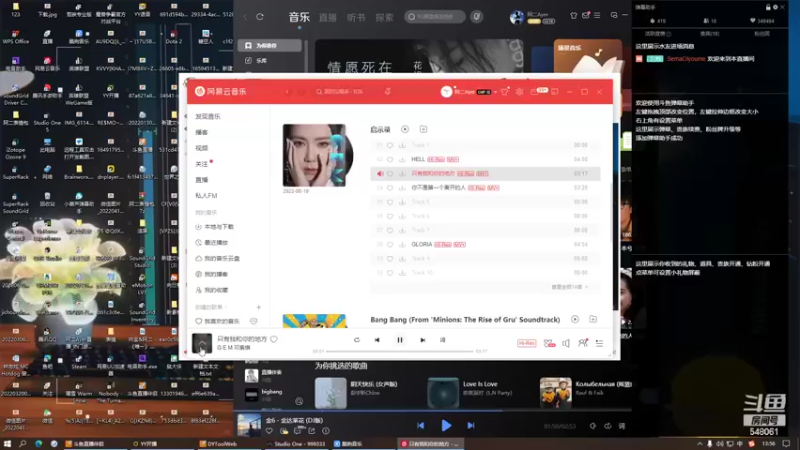
Task: Open account dropdown arrow beside username
Action: 495,92
